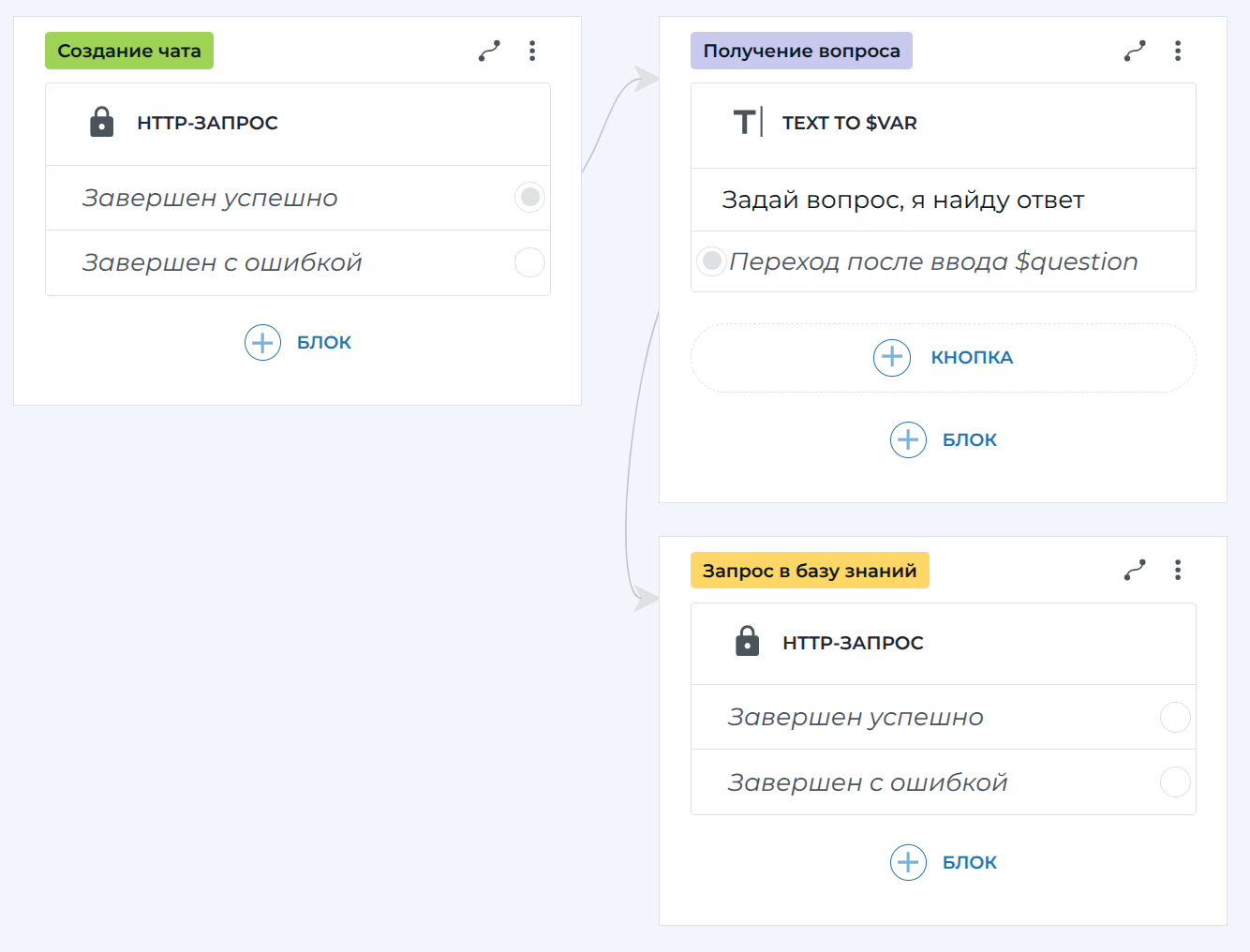Screen dimensions: 1250x952
Task: Open three-dot menu of Получение вопроса card
Action: [x=1178, y=51]
